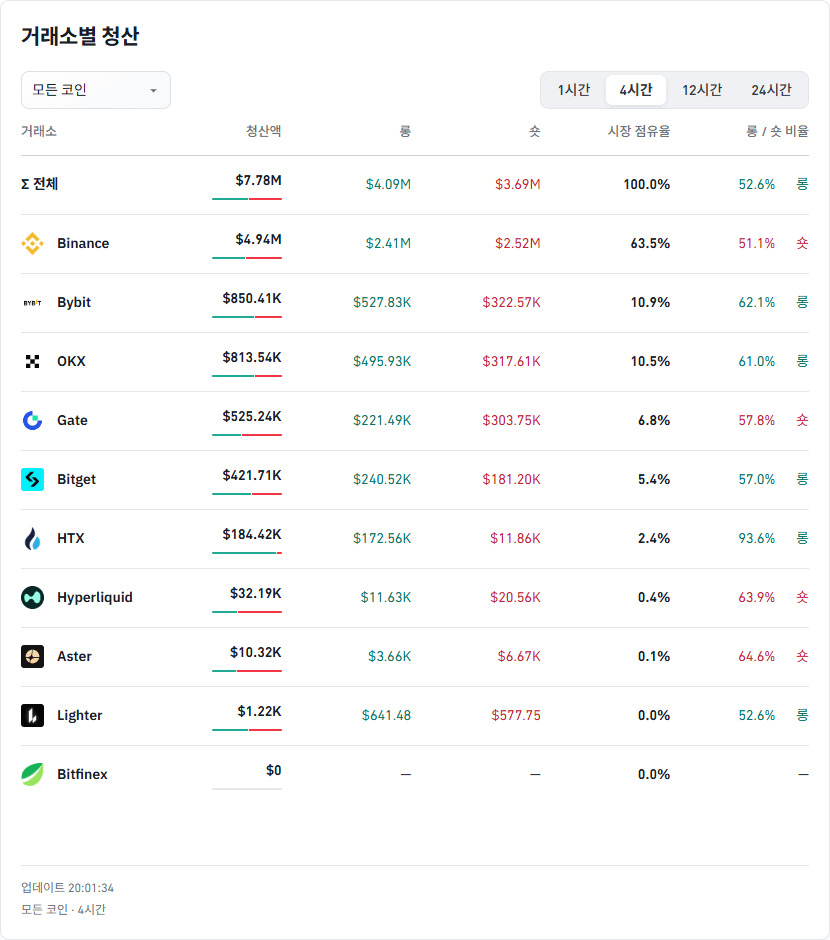Click Binance market share 63.5%
The image size is (830, 940).
click(650, 243)
